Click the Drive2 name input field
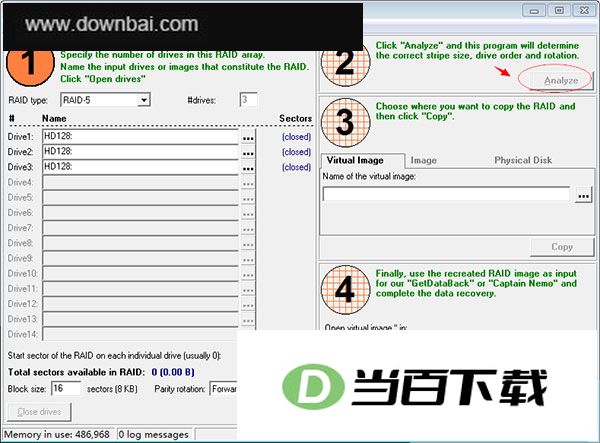Viewport: 600px width, 443px height. click(x=140, y=152)
